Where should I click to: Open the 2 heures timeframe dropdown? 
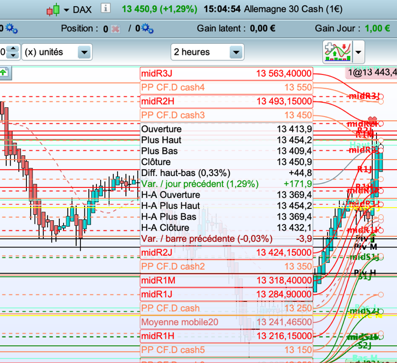[207, 52]
